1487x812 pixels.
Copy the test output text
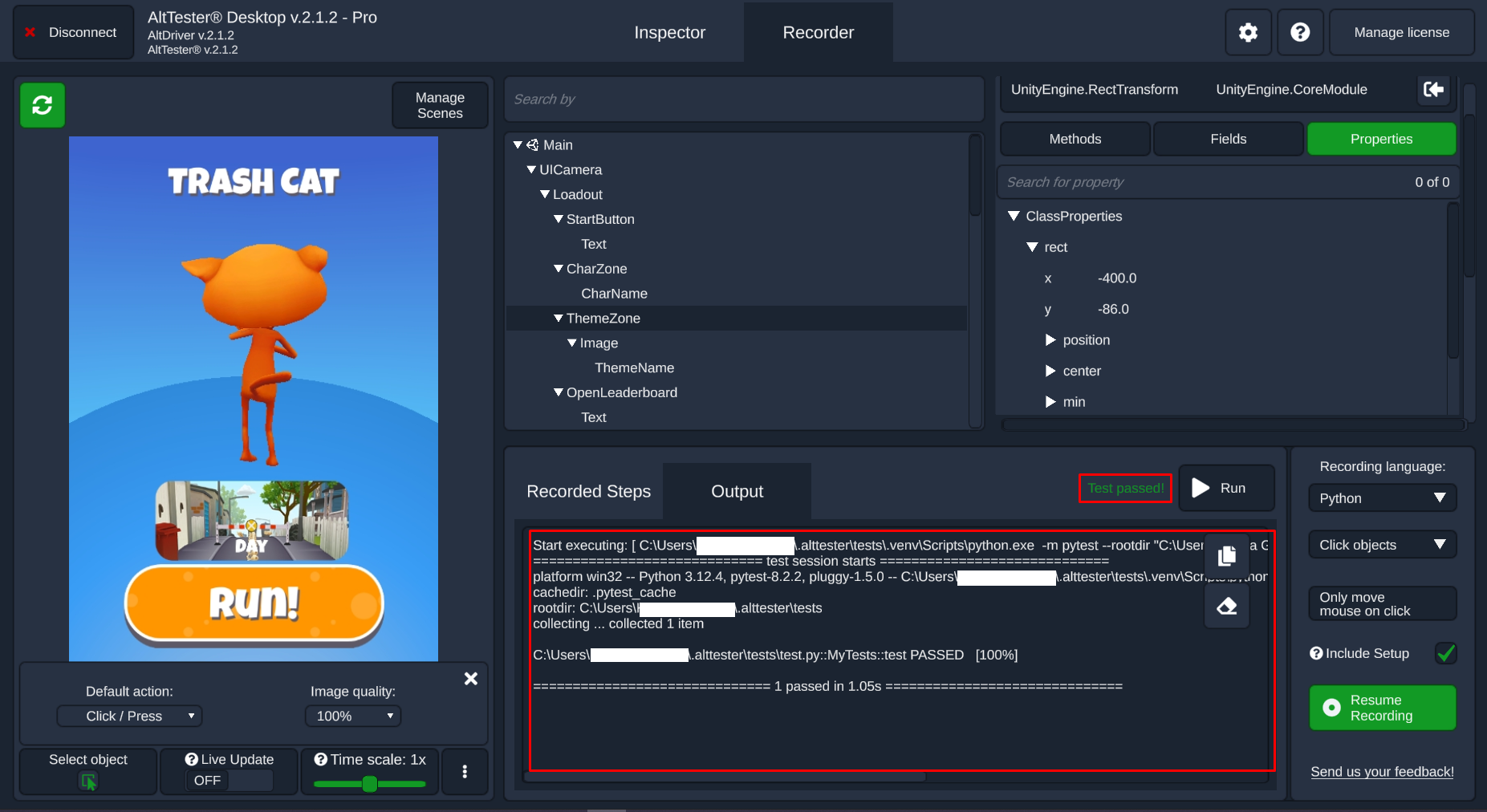(x=1225, y=556)
